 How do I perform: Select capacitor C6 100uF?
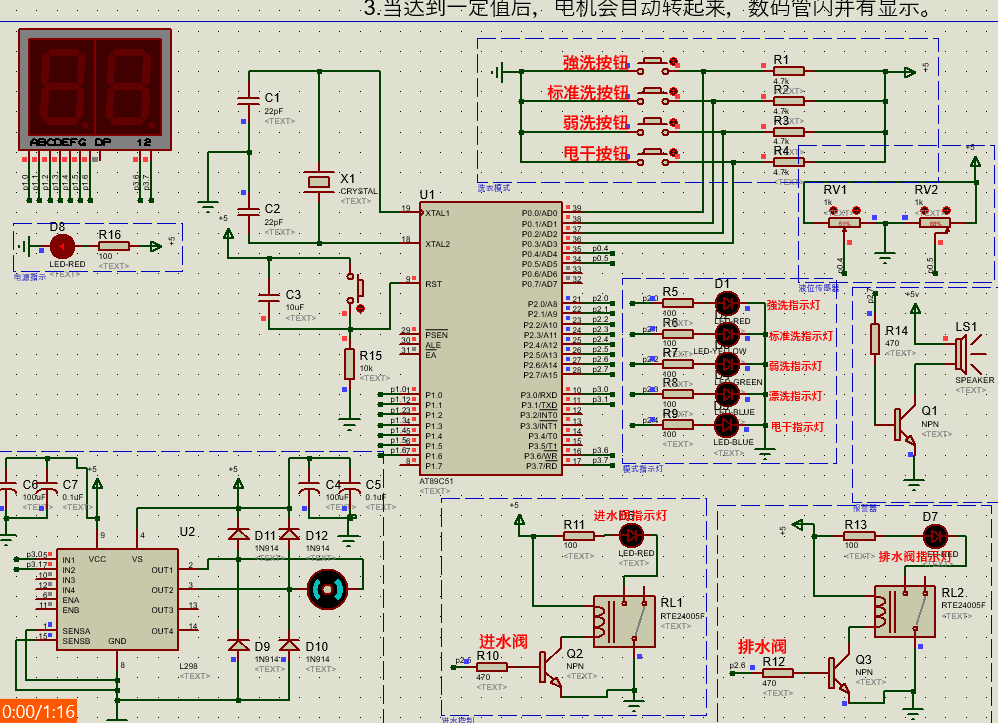coord(8,489)
